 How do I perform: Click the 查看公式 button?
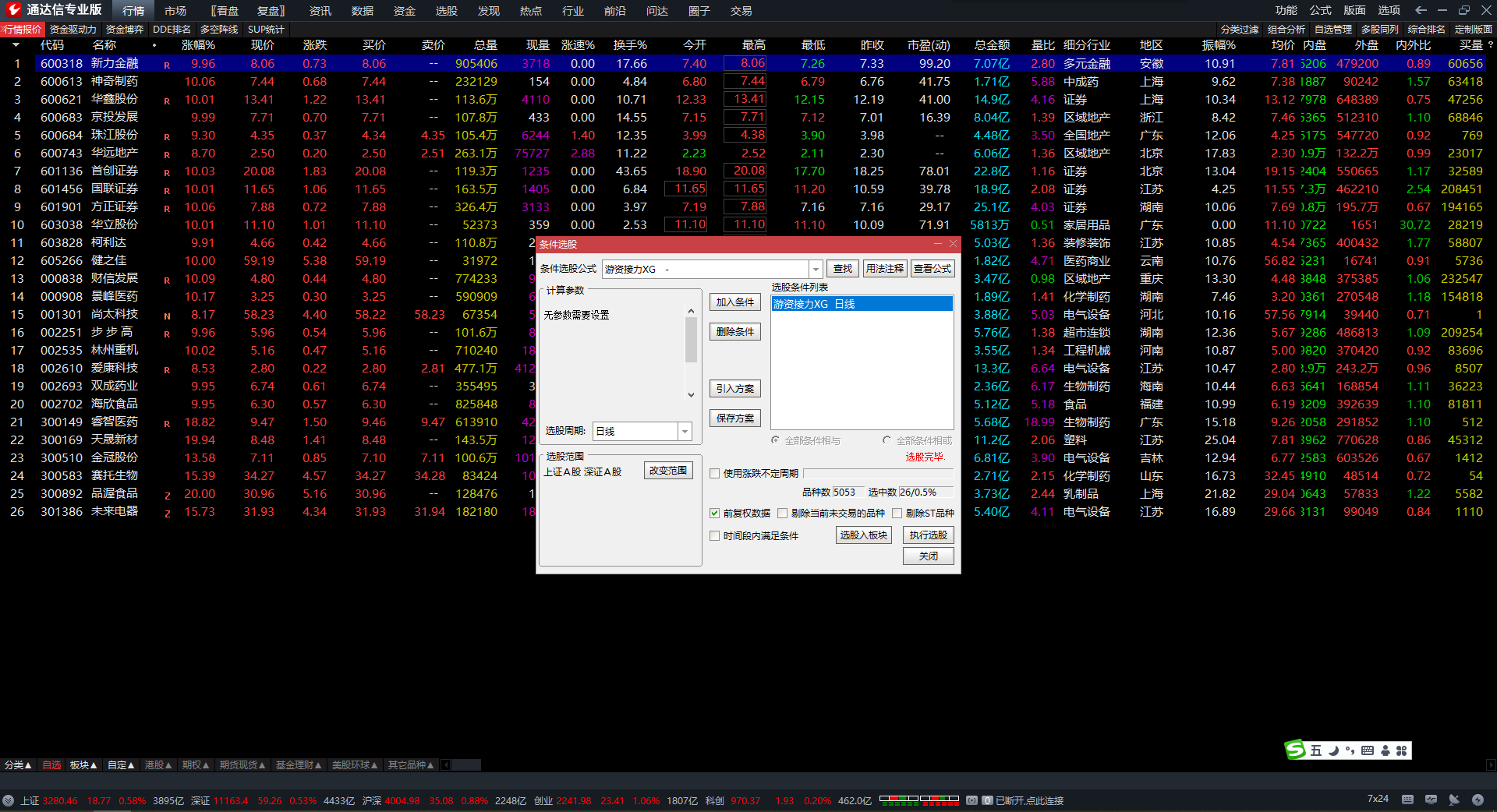[x=933, y=269]
